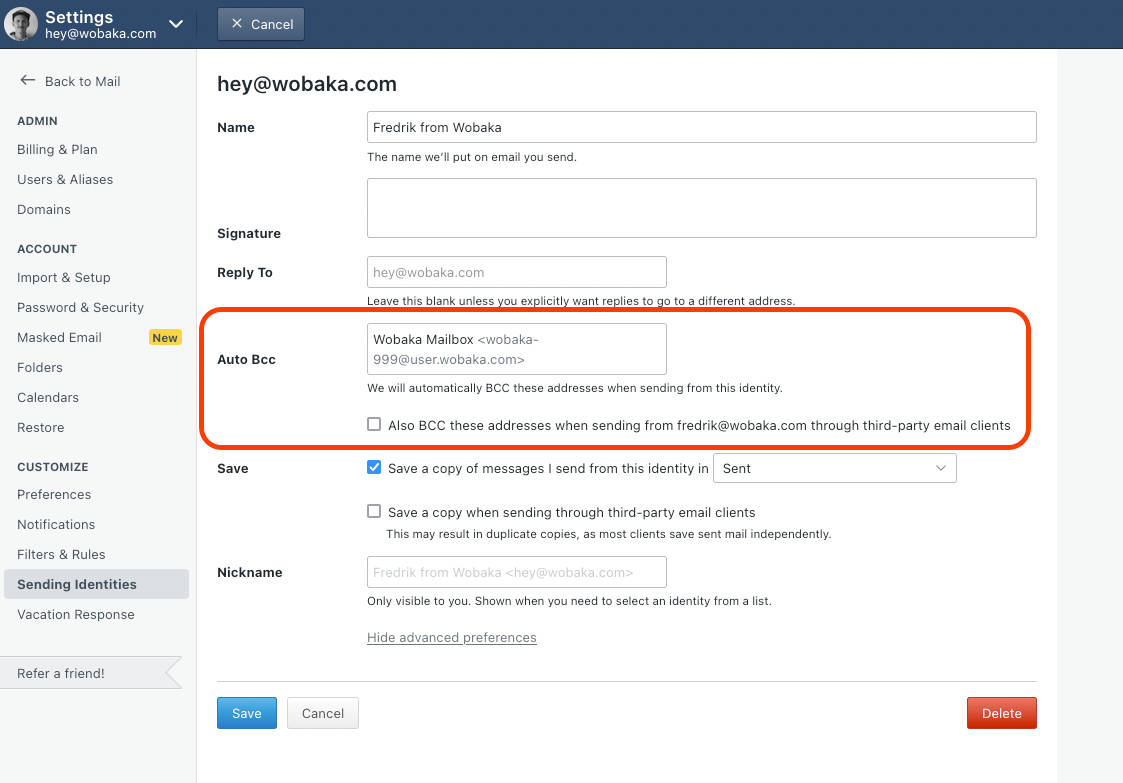Click the top bar Cancel button
Image resolution: width=1123 pixels, height=783 pixels.
point(261,24)
